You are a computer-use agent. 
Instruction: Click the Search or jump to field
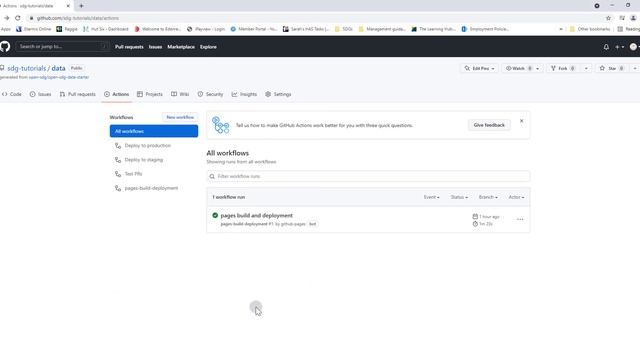pyautogui.click(x=62, y=47)
